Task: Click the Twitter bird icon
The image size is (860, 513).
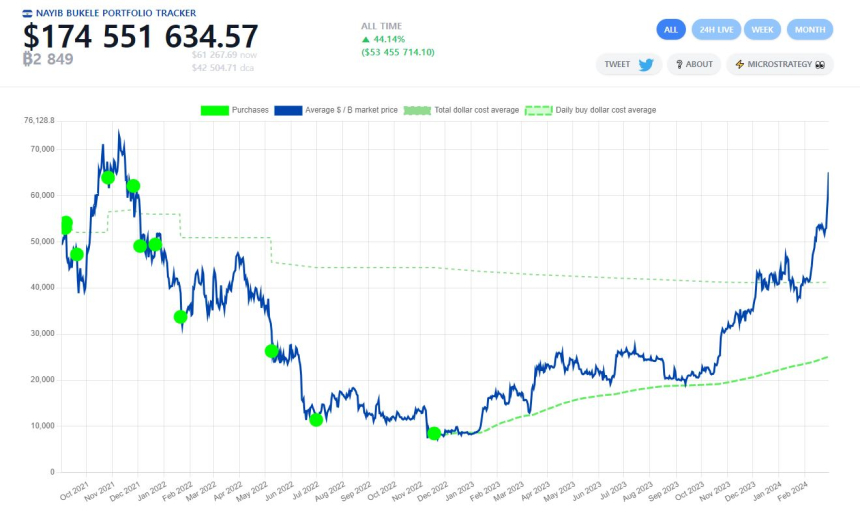Action: click(646, 64)
